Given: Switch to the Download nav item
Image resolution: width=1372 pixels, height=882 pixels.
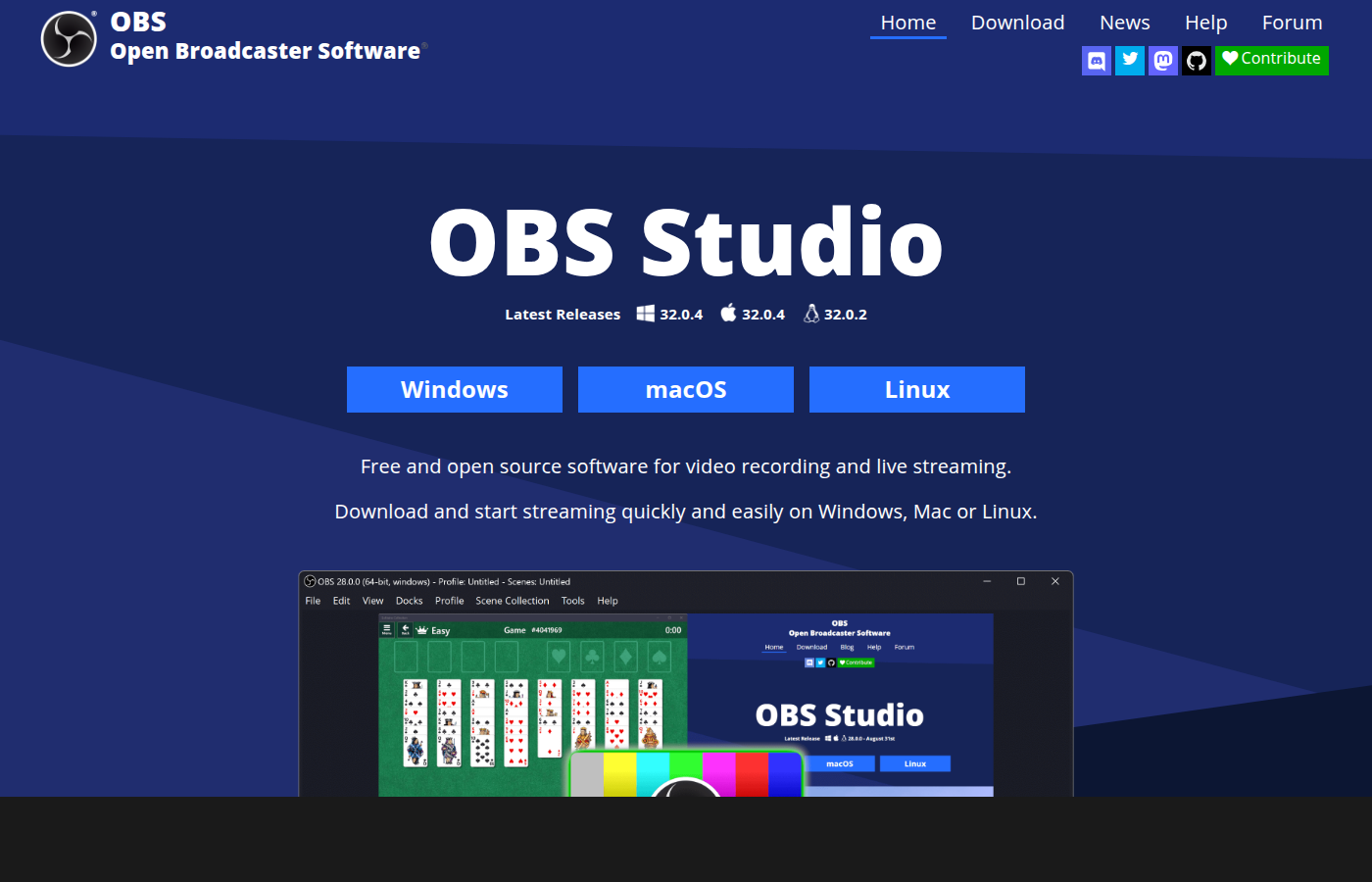Looking at the screenshot, I should coord(1017,22).
